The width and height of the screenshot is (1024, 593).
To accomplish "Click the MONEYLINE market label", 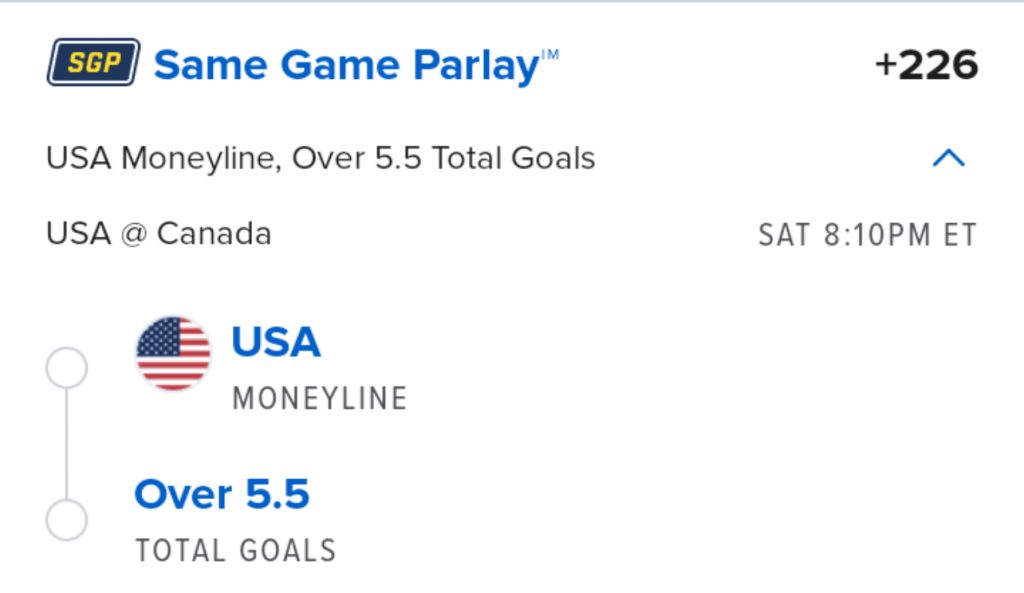I will 320,398.
